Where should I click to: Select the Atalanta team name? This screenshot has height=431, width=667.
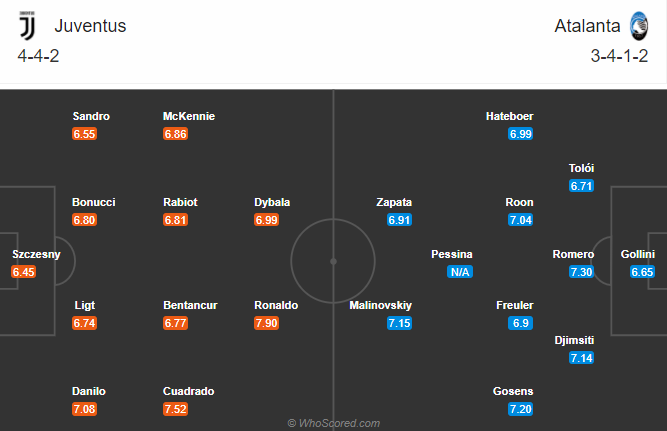pos(587,26)
